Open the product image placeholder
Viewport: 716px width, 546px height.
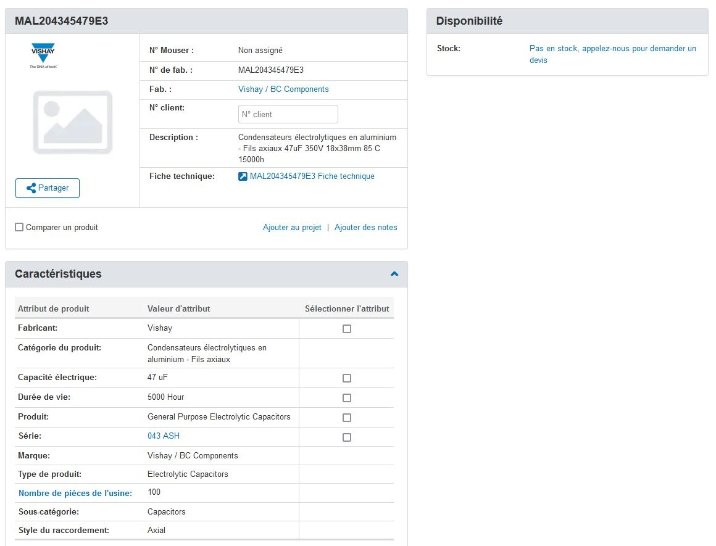pyautogui.click(x=73, y=122)
